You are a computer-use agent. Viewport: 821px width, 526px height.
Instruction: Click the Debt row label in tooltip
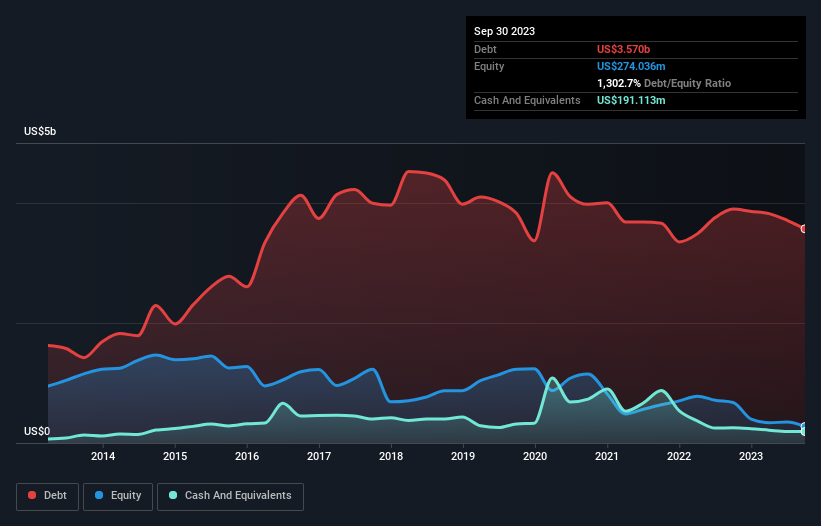tap(485, 49)
